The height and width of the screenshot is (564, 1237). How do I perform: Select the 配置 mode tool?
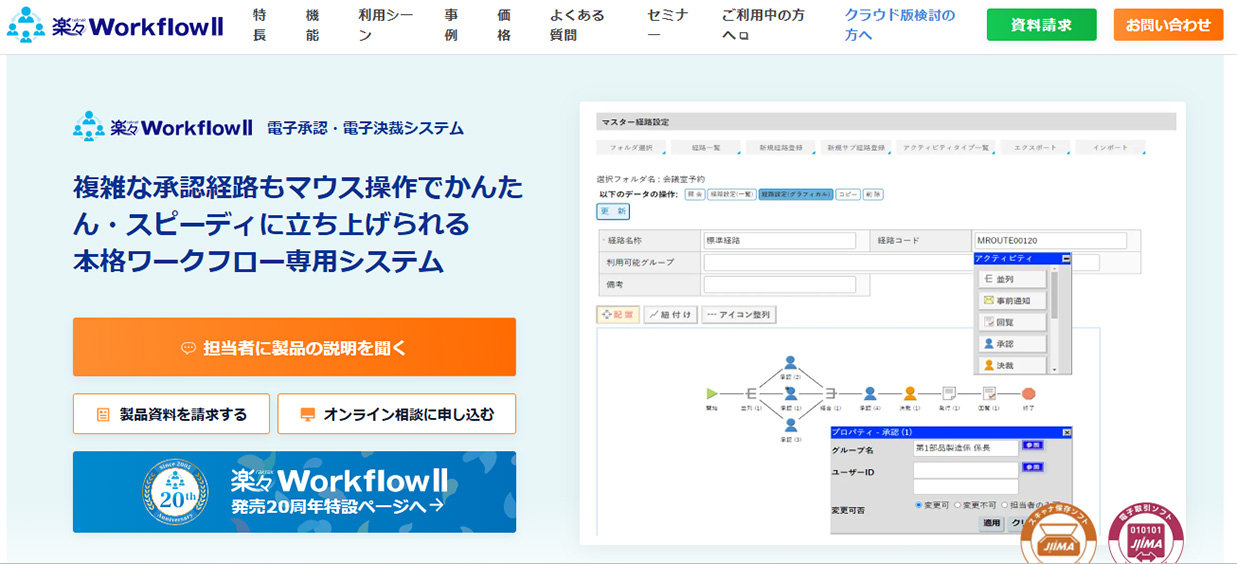tap(617, 315)
